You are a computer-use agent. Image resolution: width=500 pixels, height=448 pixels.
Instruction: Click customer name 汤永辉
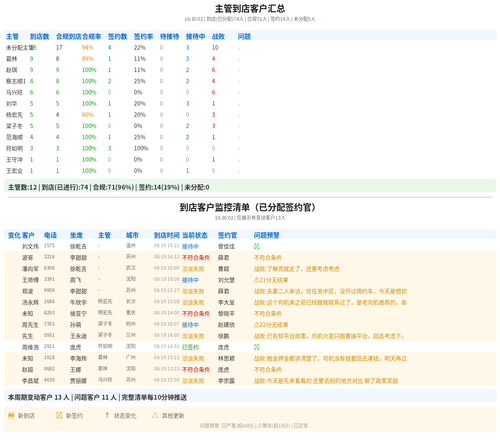(x=30, y=303)
